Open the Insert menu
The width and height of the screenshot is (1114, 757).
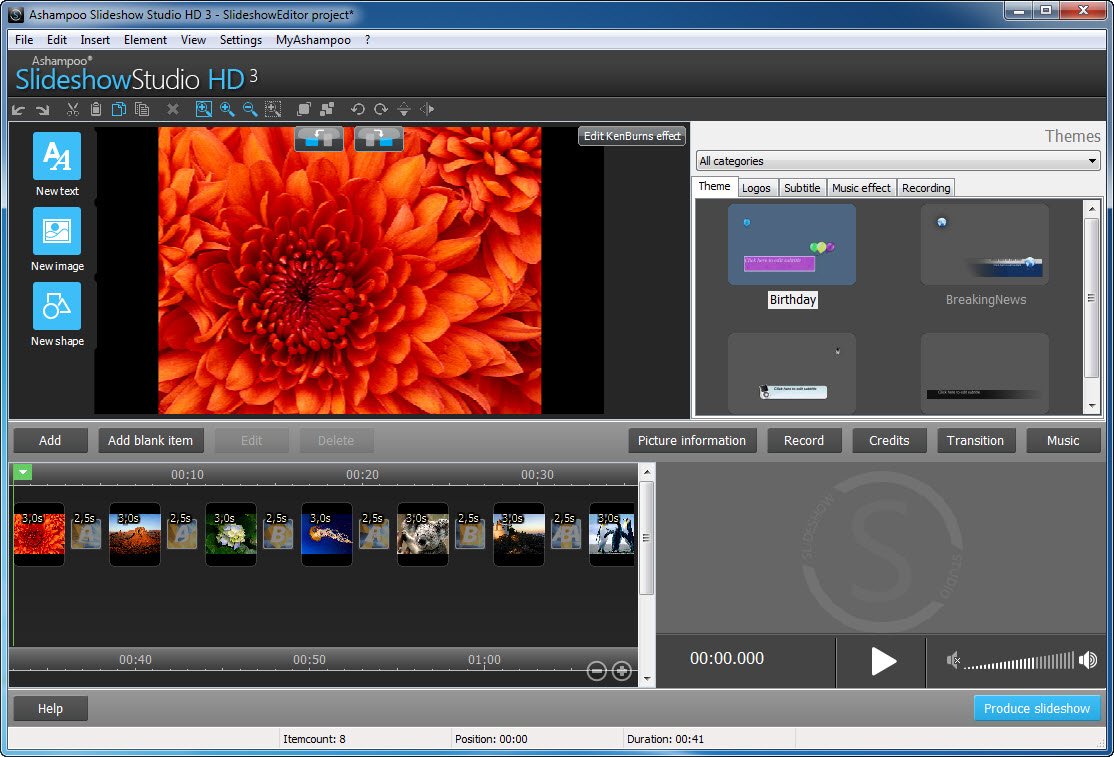tap(95, 40)
